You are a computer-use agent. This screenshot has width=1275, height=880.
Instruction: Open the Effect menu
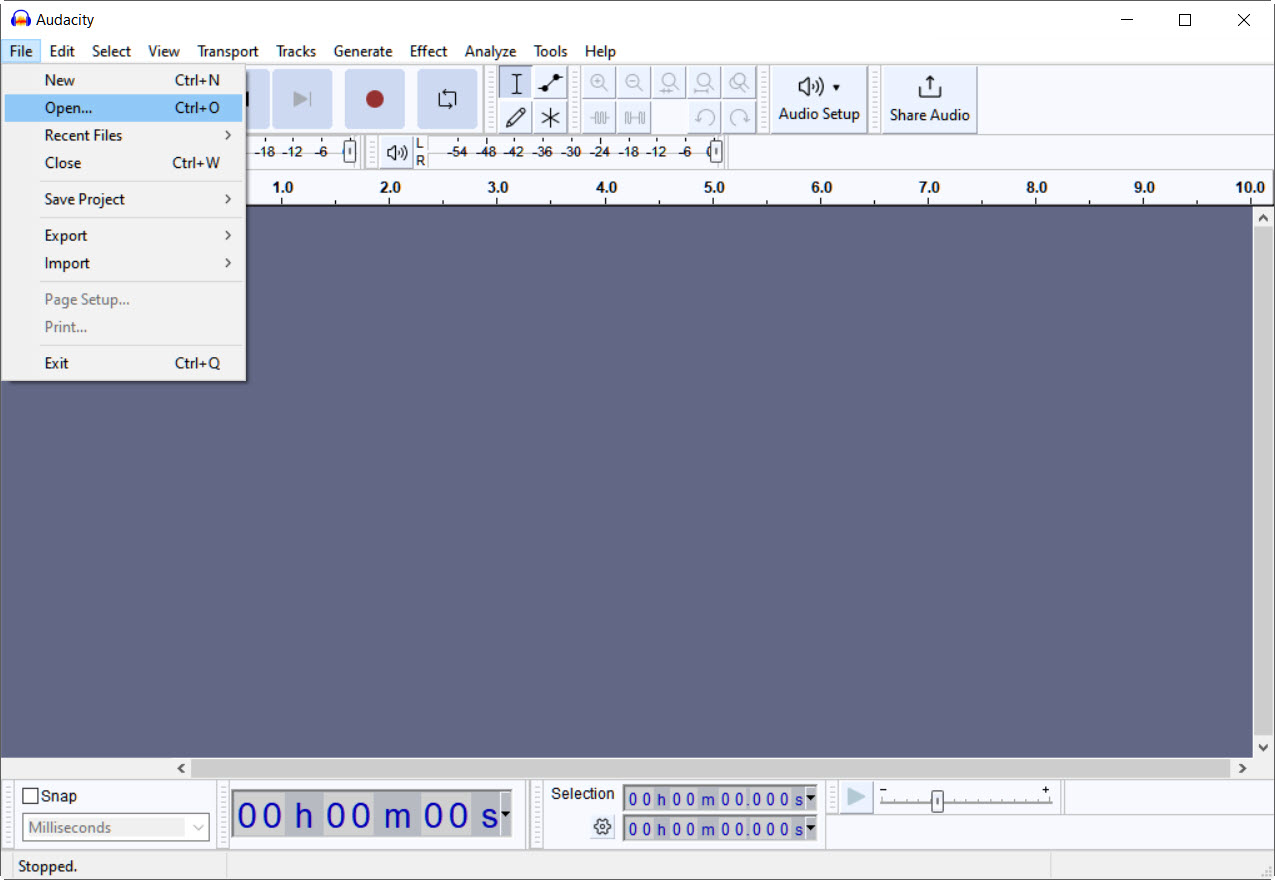tap(428, 51)
